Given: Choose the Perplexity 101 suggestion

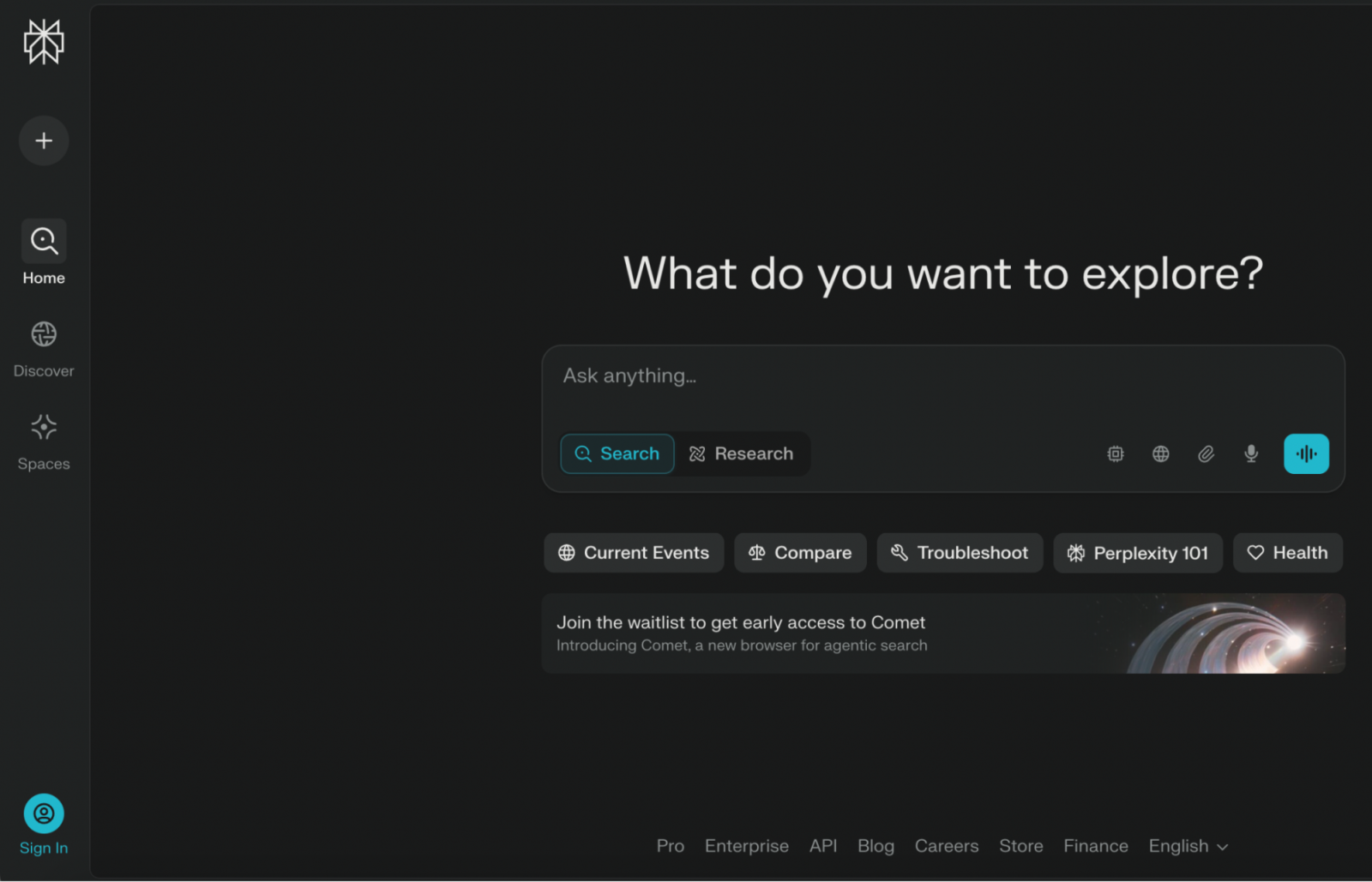Looking at the screenshot, I should (1138, 553).
